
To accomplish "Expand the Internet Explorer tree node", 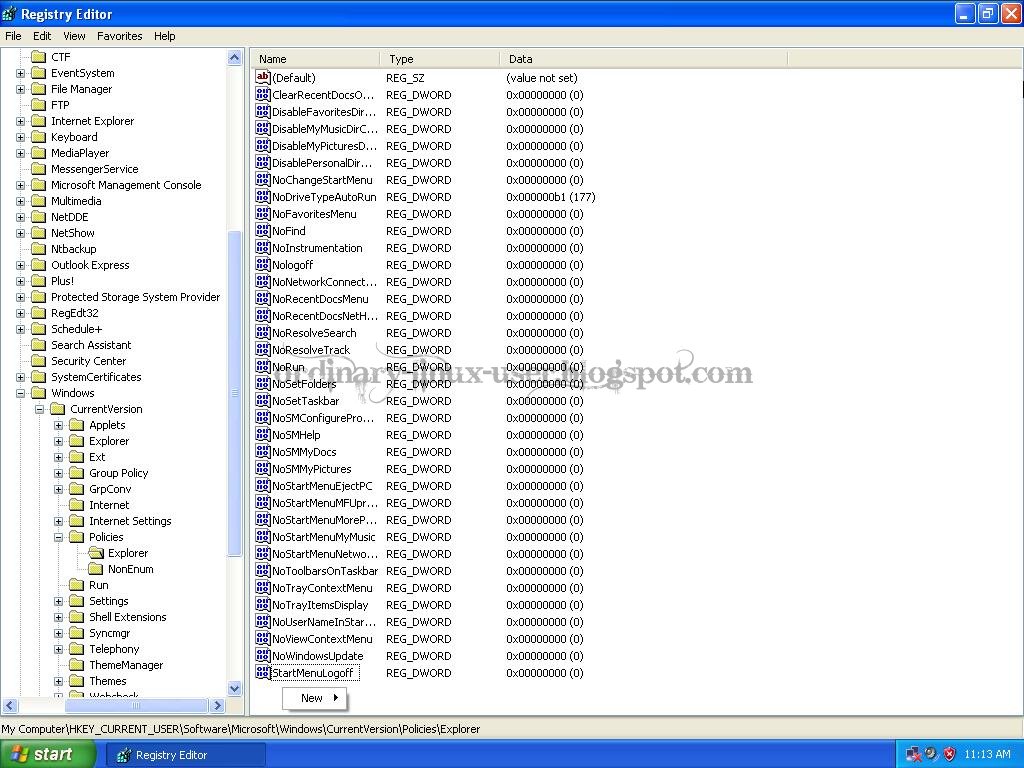I will click(x=20, y=121).
